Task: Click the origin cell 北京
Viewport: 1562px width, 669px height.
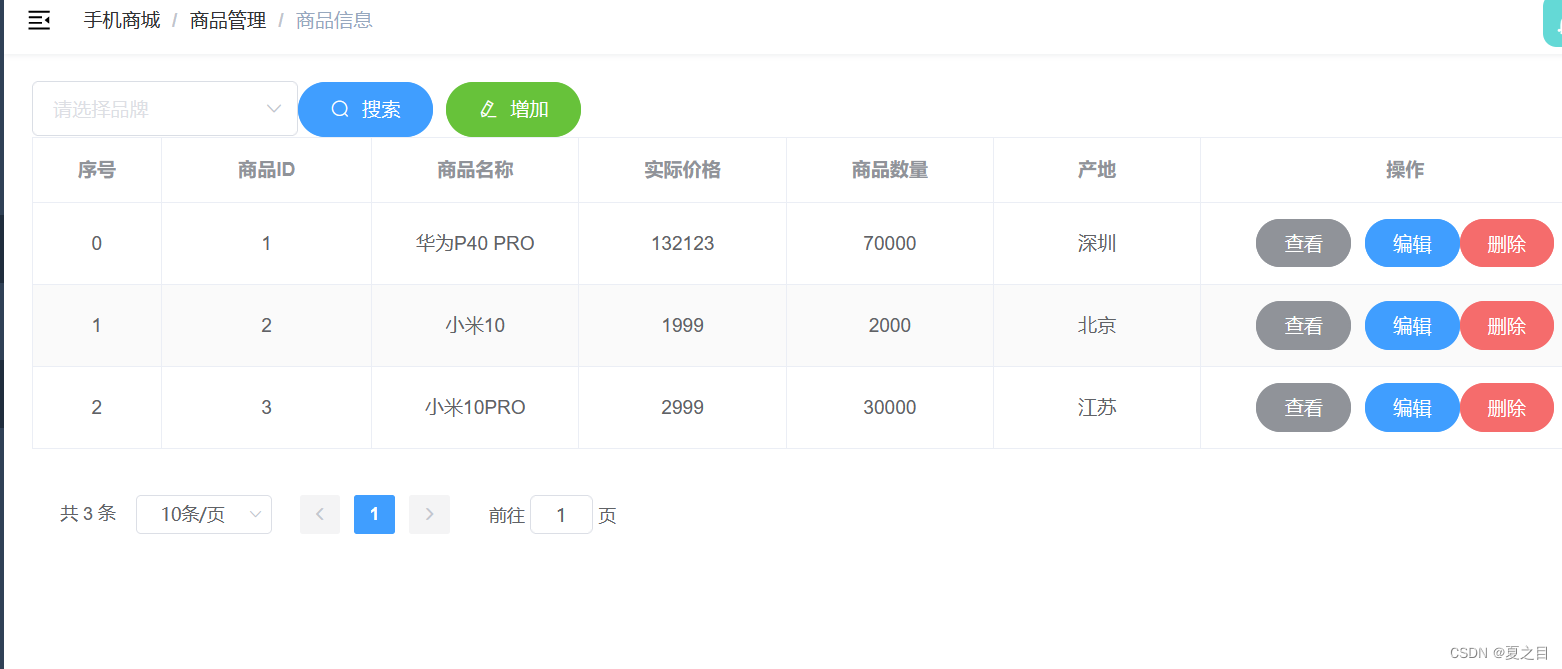Action: pos(1097,325)
